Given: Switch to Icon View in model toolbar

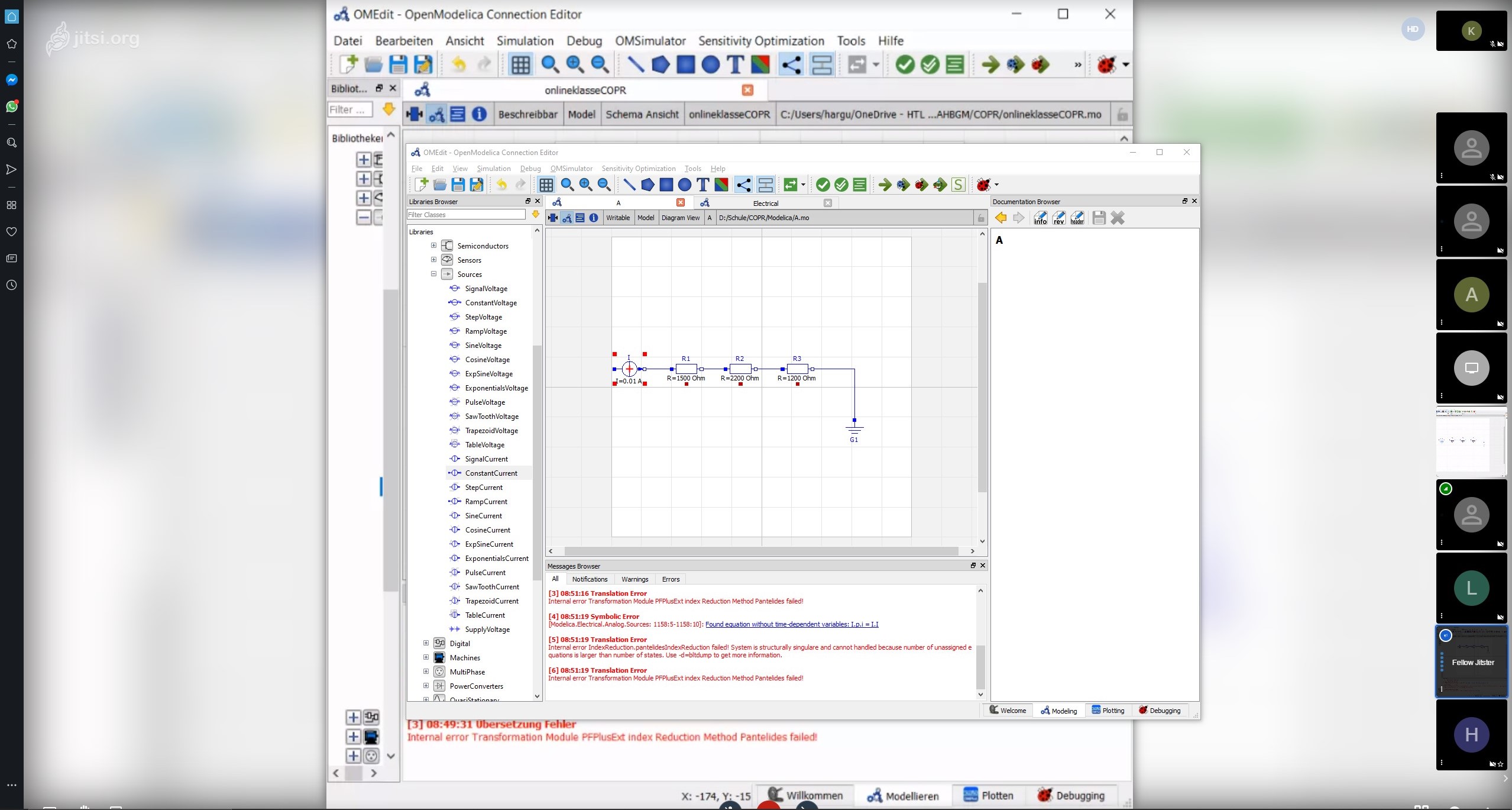Looking at the screenshot, I should [553, 218].
